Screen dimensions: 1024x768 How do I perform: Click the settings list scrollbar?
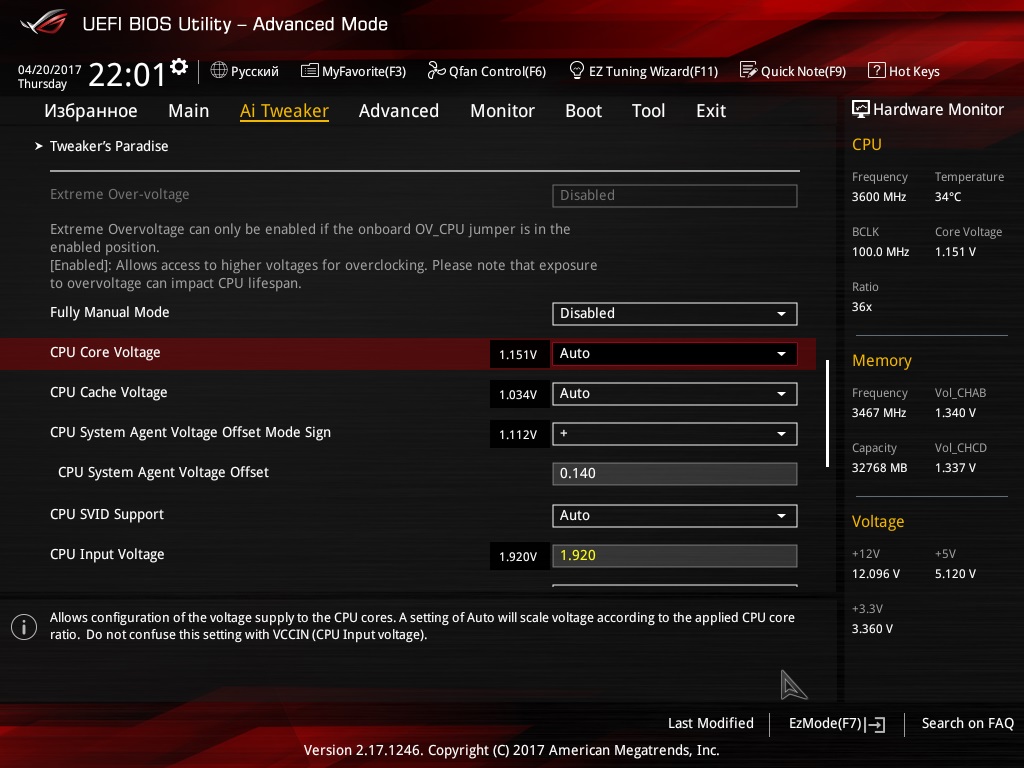[827, 413]
